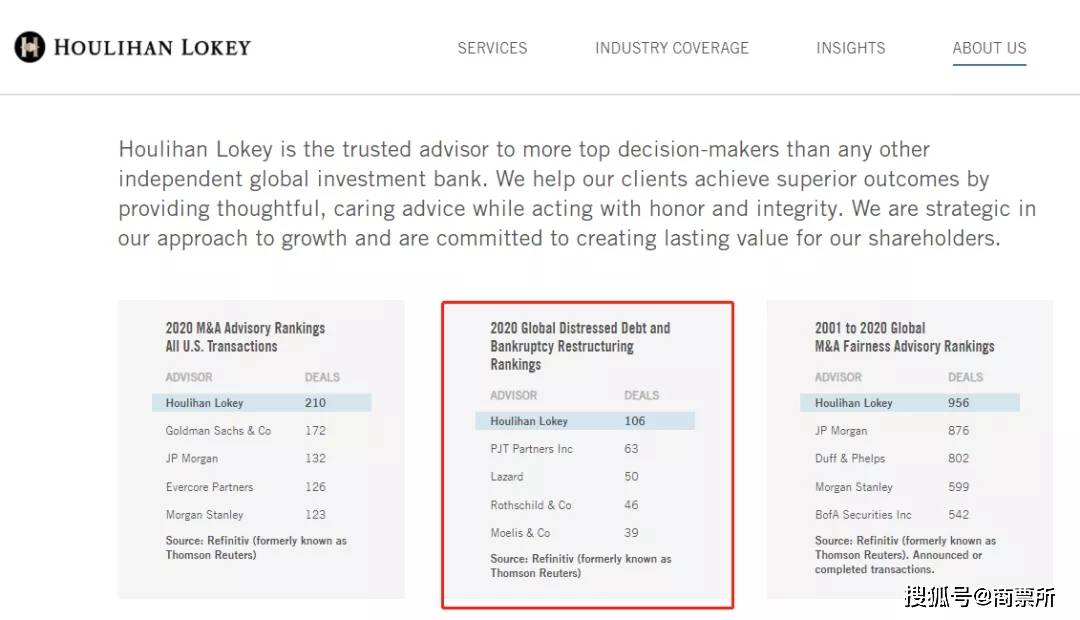Click the Global M&A Fairness Advisory Rankings heading
1080x620 pixels.
click(x=904, y=337)
